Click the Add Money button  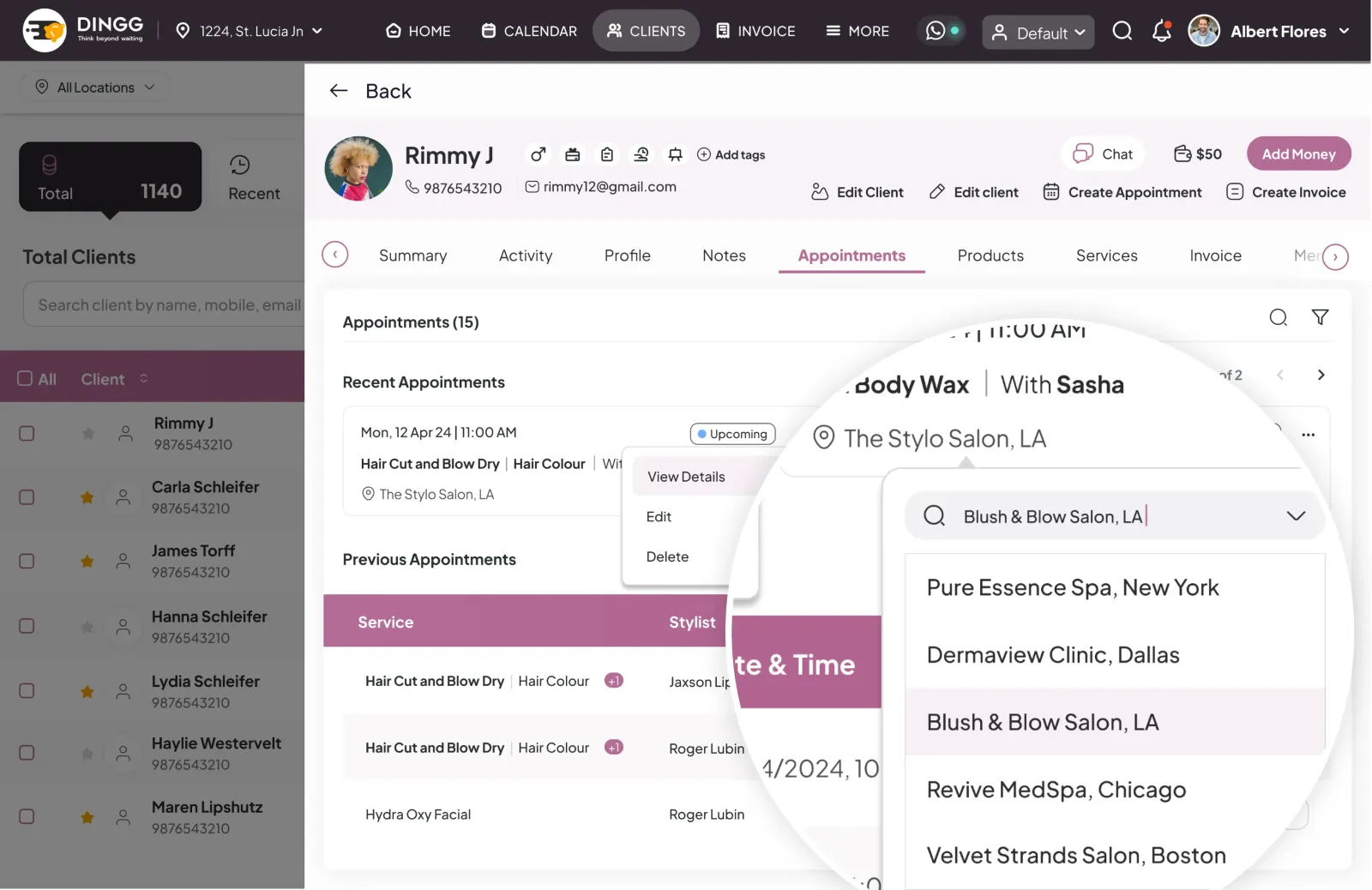click(x=1298, y=154)
